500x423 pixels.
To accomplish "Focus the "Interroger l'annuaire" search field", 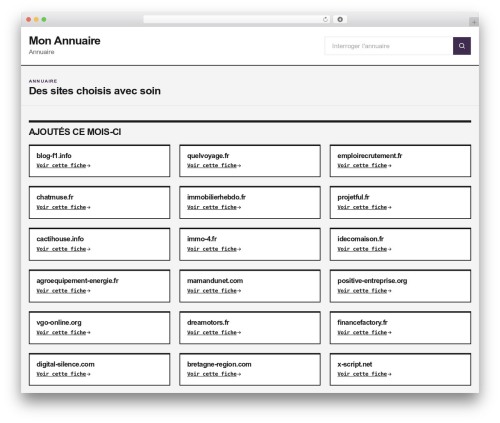I will click(x=389, y=46).
